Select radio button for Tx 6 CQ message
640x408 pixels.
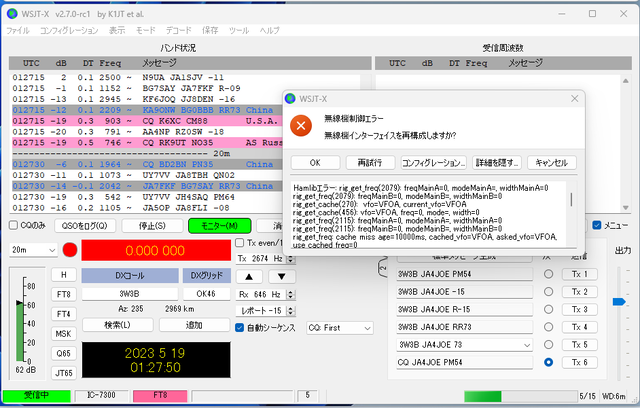[548, 362]
